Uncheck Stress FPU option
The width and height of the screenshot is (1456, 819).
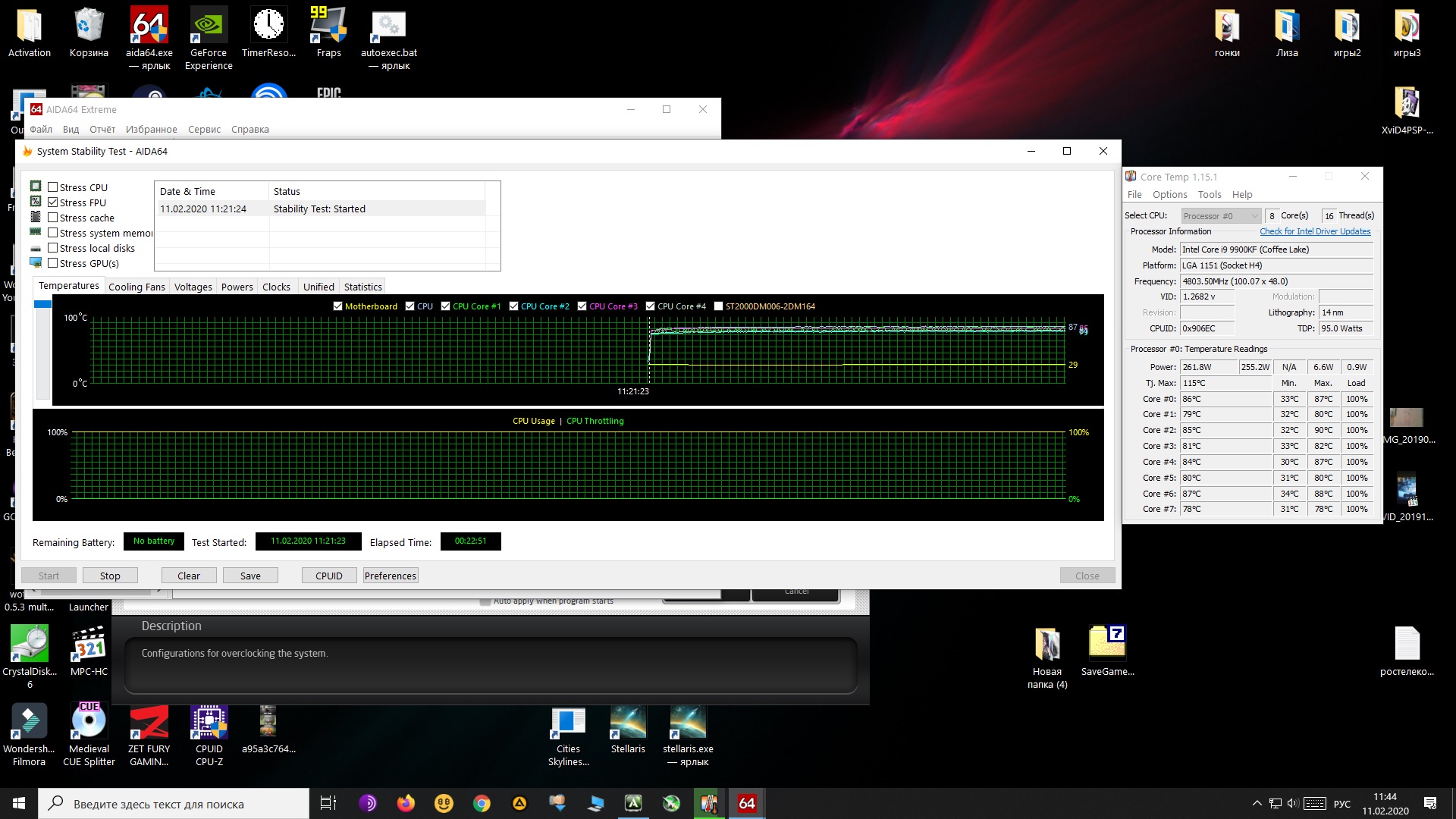point(53,202)
